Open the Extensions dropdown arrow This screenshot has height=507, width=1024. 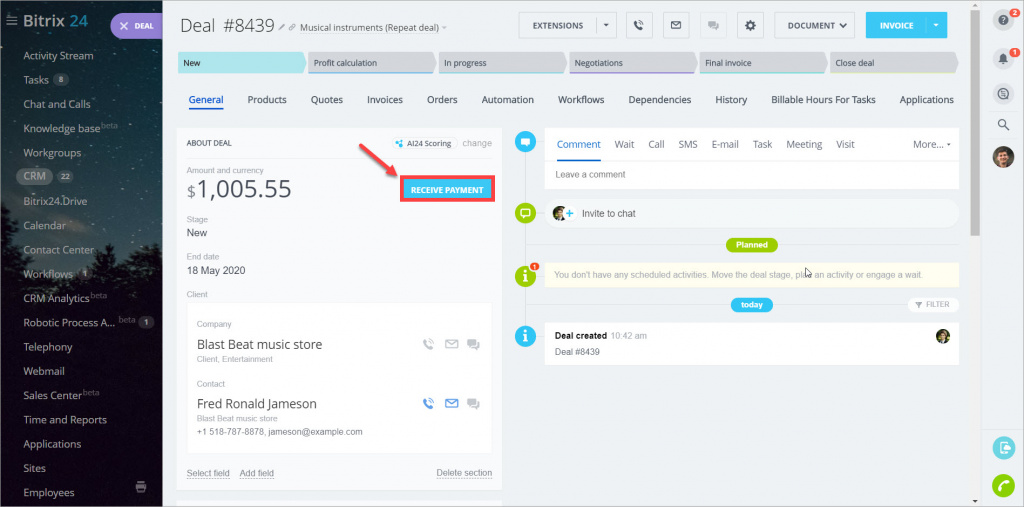[605, 25]
